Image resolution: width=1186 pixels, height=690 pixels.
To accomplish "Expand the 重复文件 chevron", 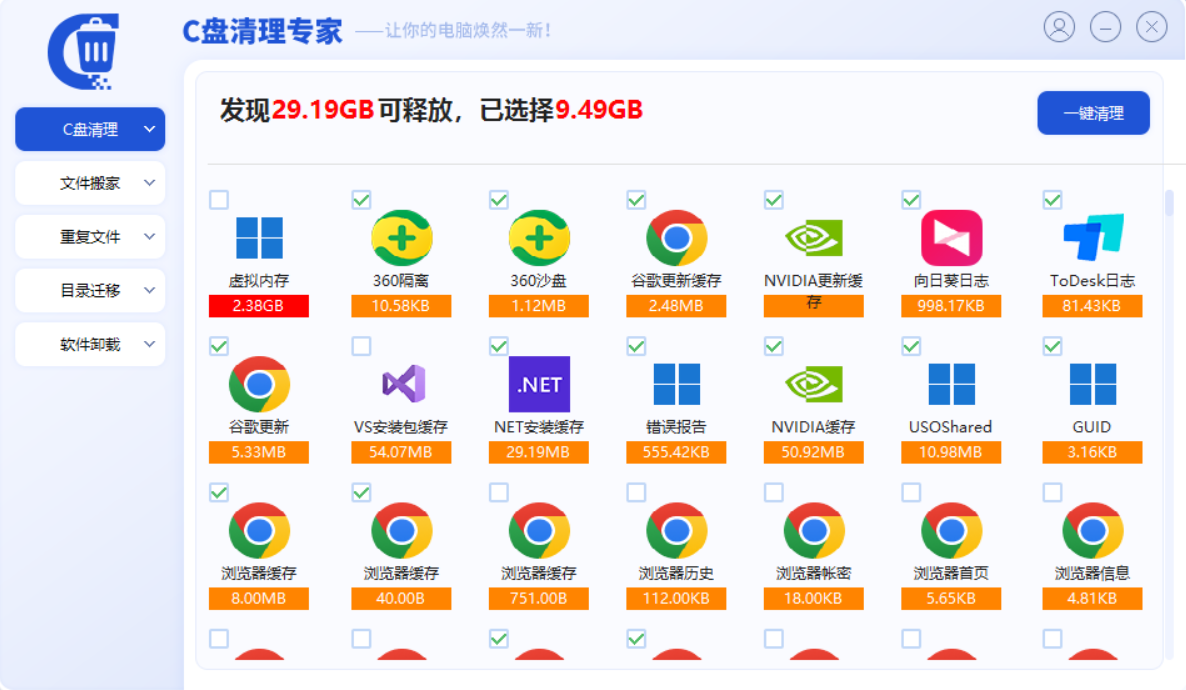I will coord(150,237).
